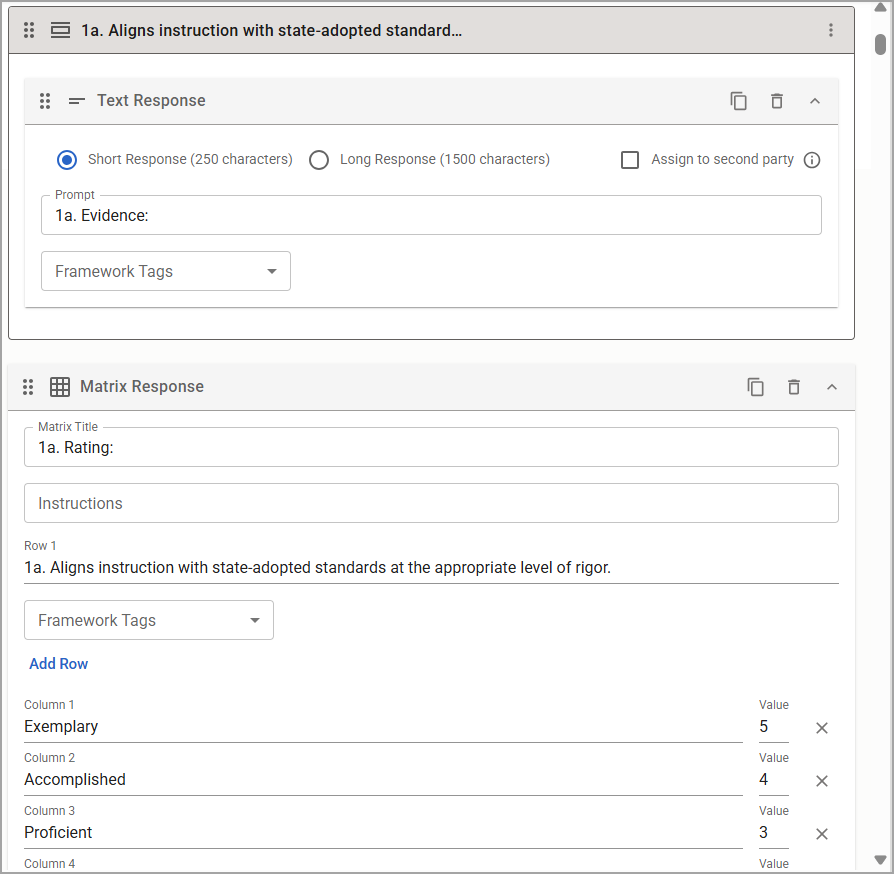Image resolution: width=894 pixels, height=874 pixels.
Task: Open Framework Tags dropdown in Text Response
Action: (166, 271)
